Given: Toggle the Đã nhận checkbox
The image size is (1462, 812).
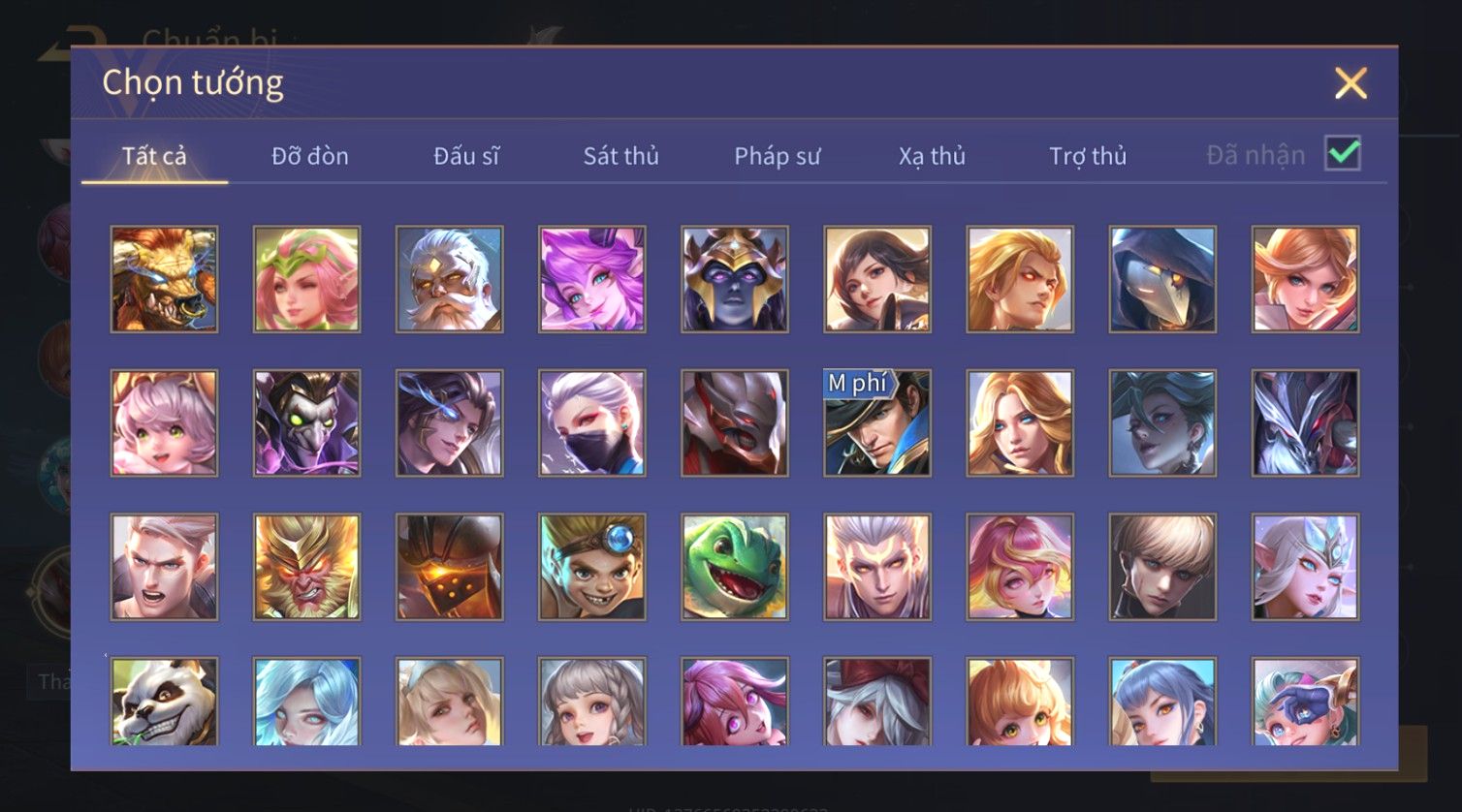Looking at the screenshot, I should coord(1343,154).
